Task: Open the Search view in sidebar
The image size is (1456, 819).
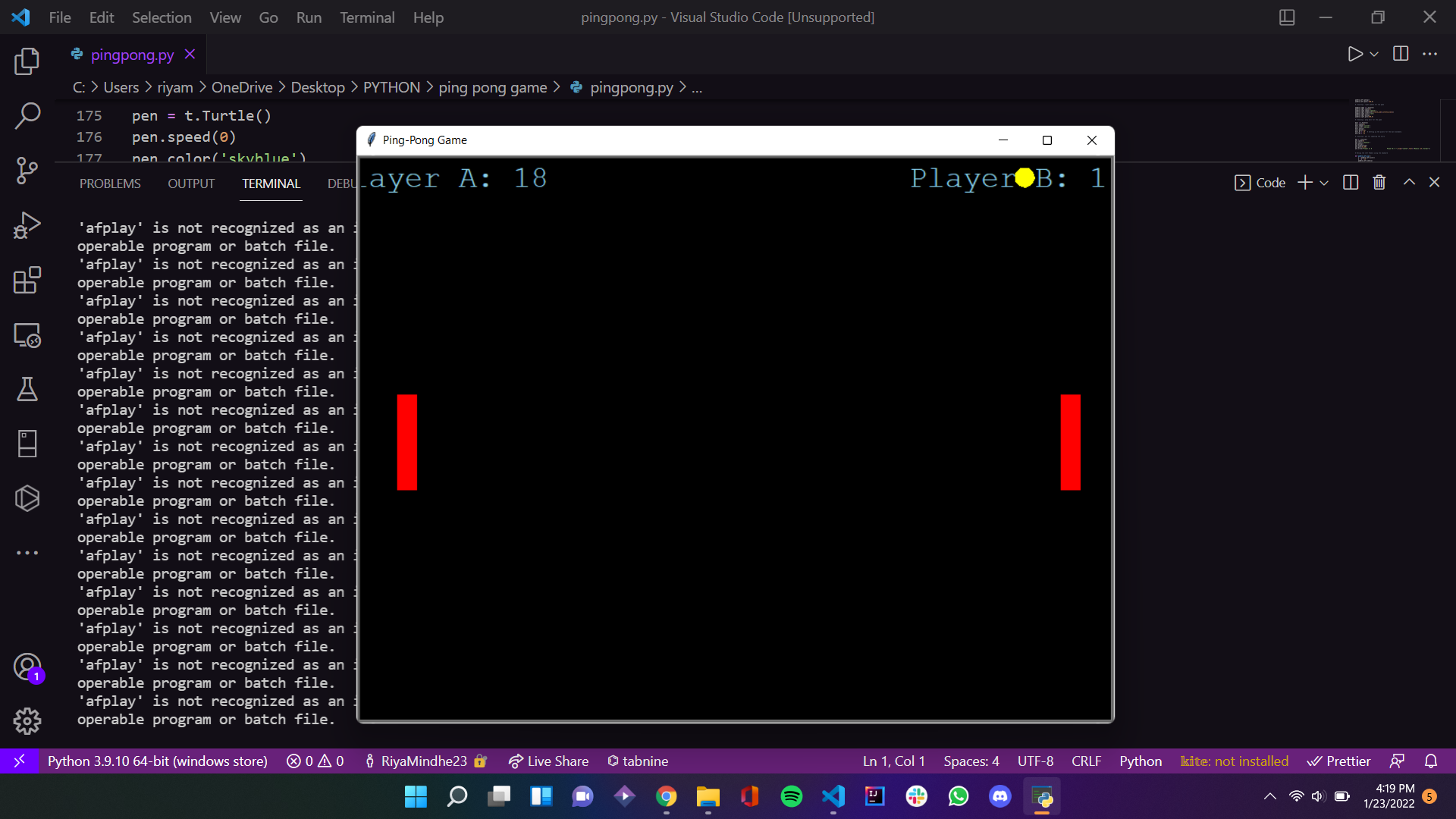Action: point(27,116)
